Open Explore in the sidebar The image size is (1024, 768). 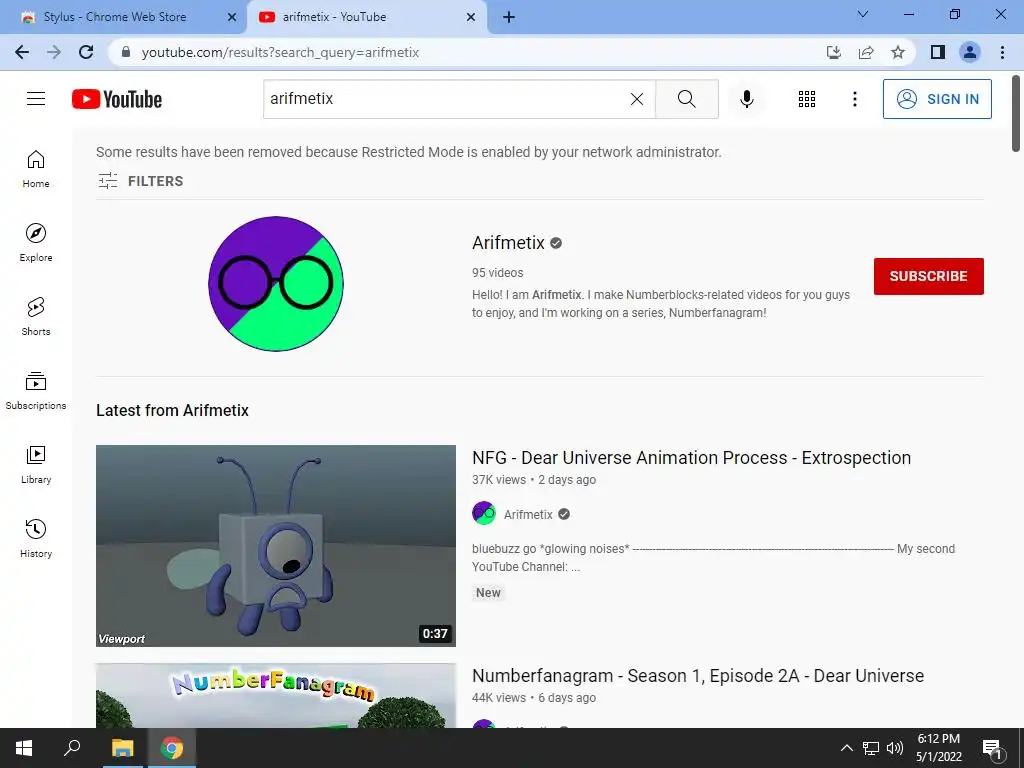tap(36, 243)
